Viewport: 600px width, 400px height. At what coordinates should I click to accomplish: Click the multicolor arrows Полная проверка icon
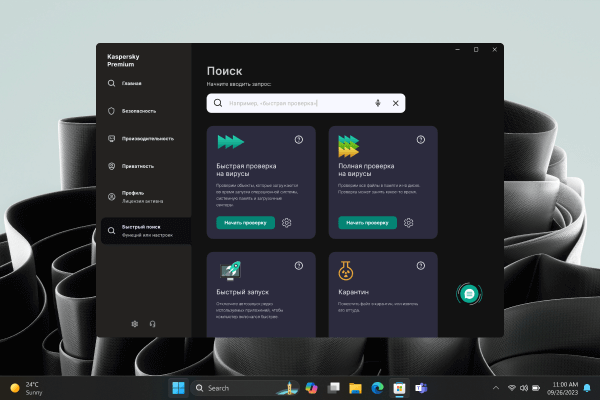[x=349, y=146]
